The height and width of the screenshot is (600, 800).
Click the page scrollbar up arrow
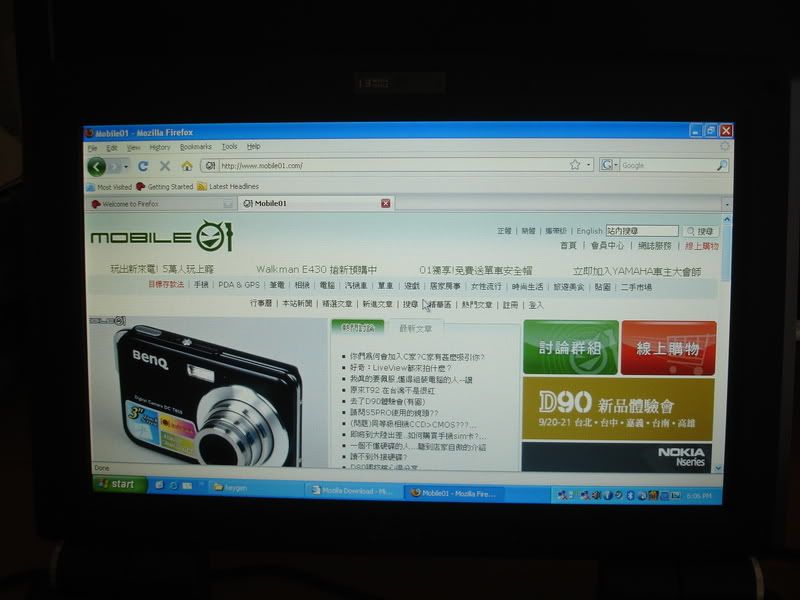727,219
